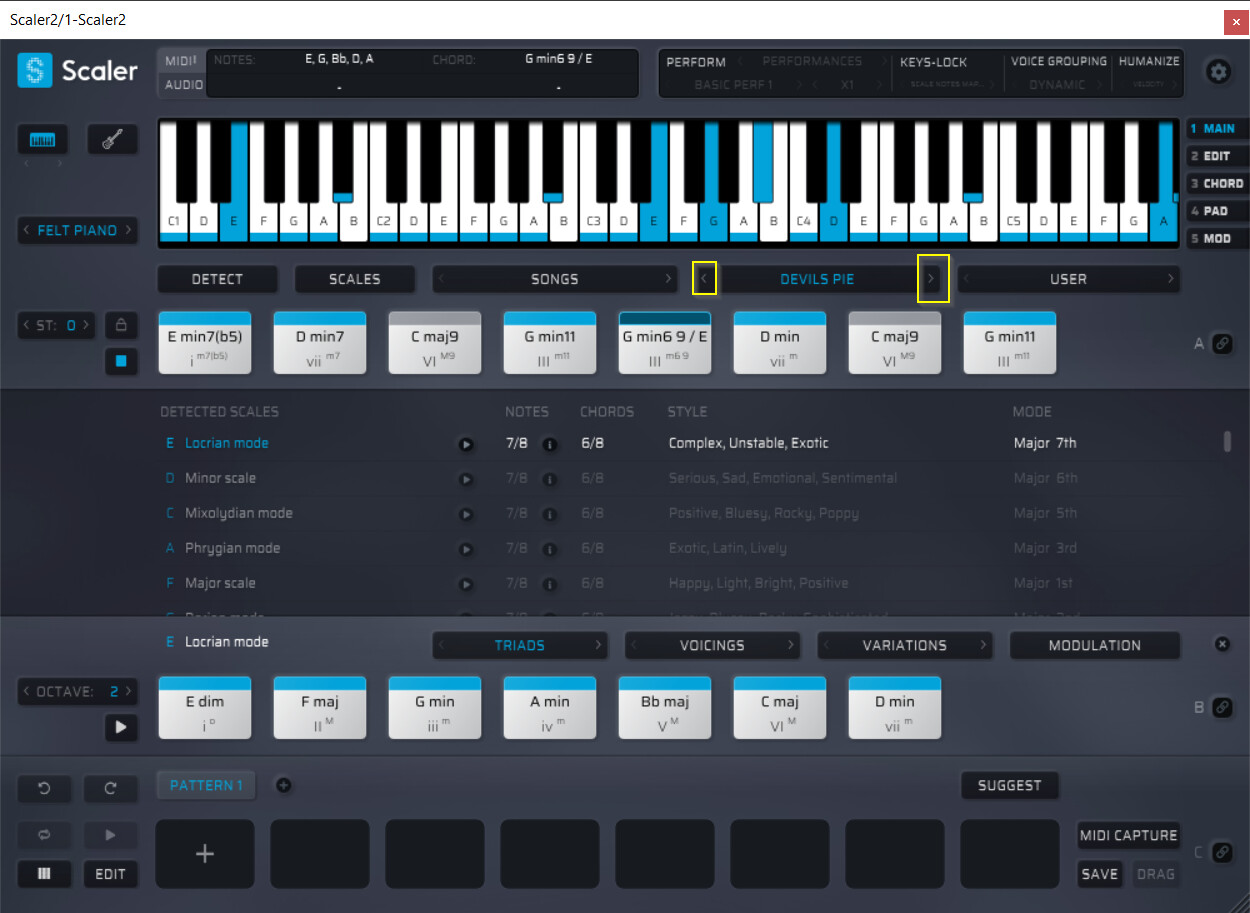Show note info for D Minor scale
Image resolution: width=1250 pixels, height=913 pixels.
549,479
